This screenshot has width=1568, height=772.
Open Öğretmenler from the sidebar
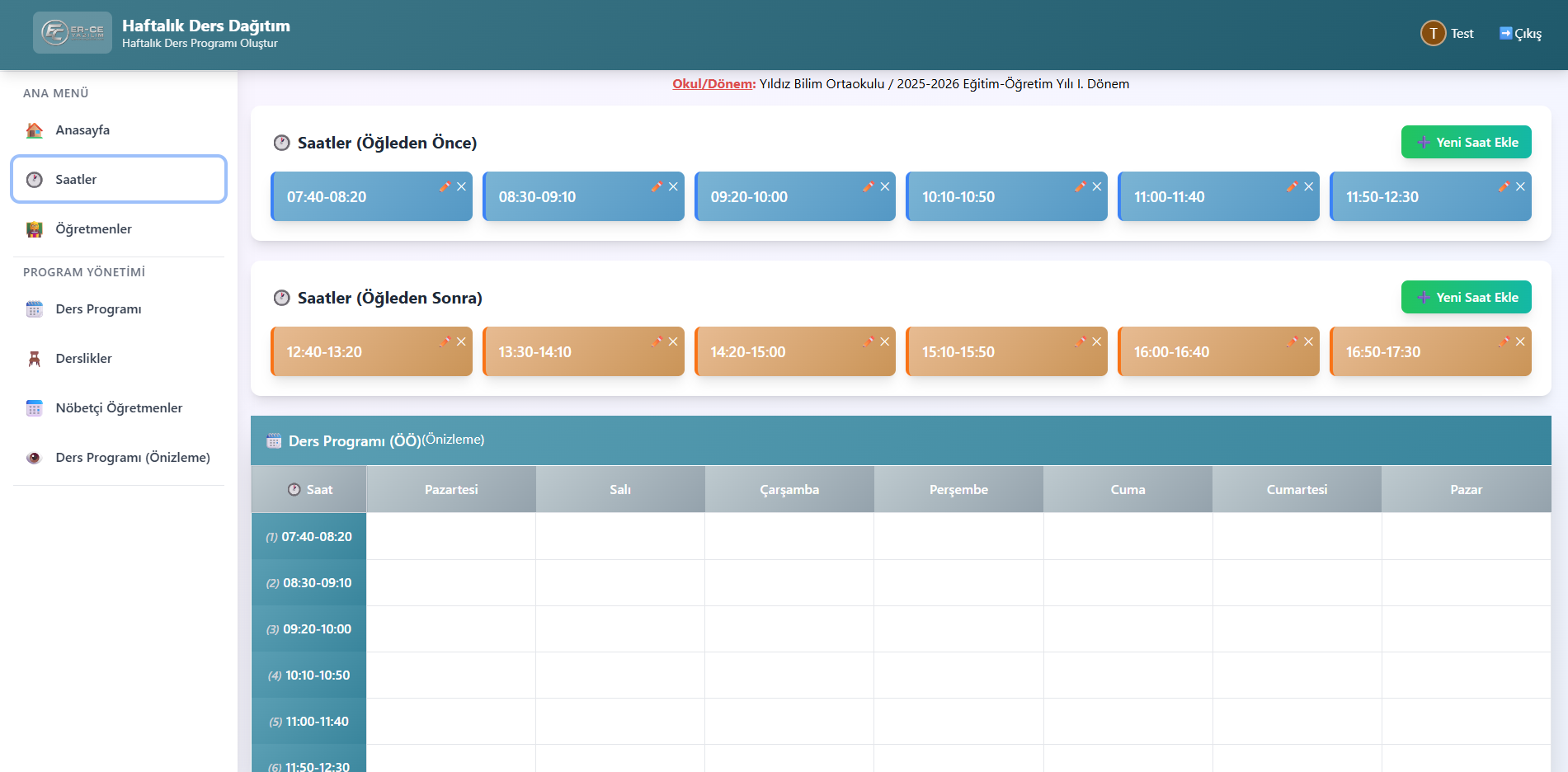[93, 229]
